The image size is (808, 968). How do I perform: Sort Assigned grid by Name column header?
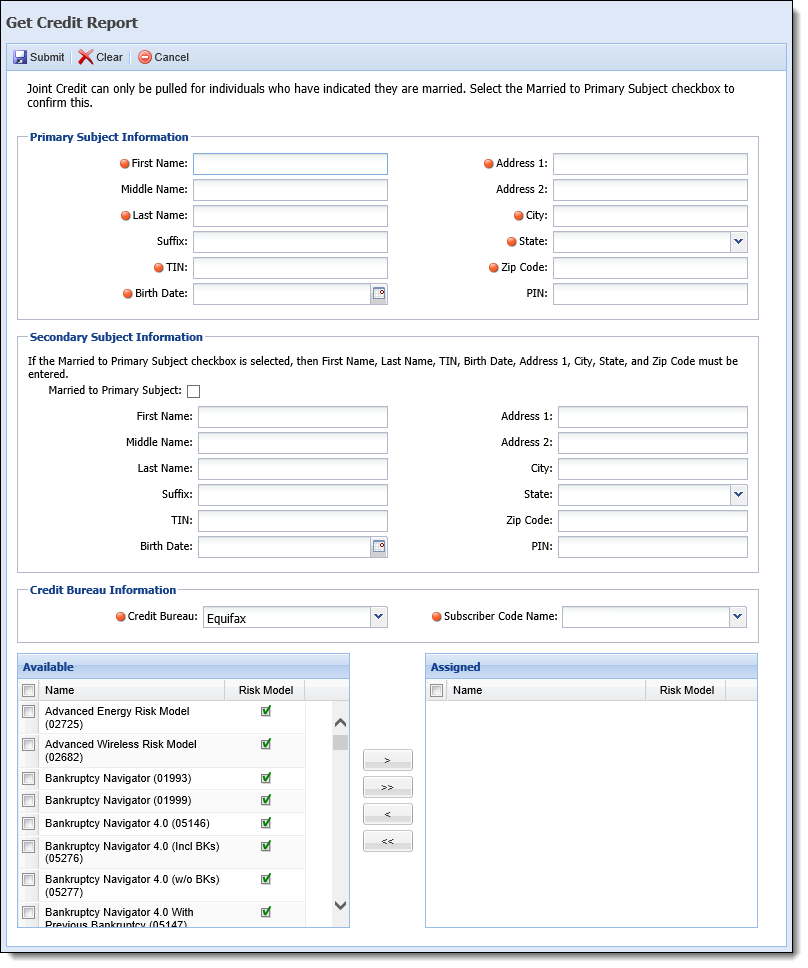pos(546,690)
